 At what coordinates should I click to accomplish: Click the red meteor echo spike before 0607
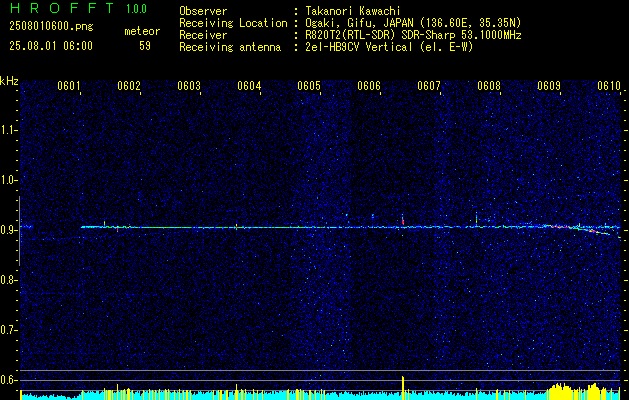pyautogui.click(x=403, y=221)
